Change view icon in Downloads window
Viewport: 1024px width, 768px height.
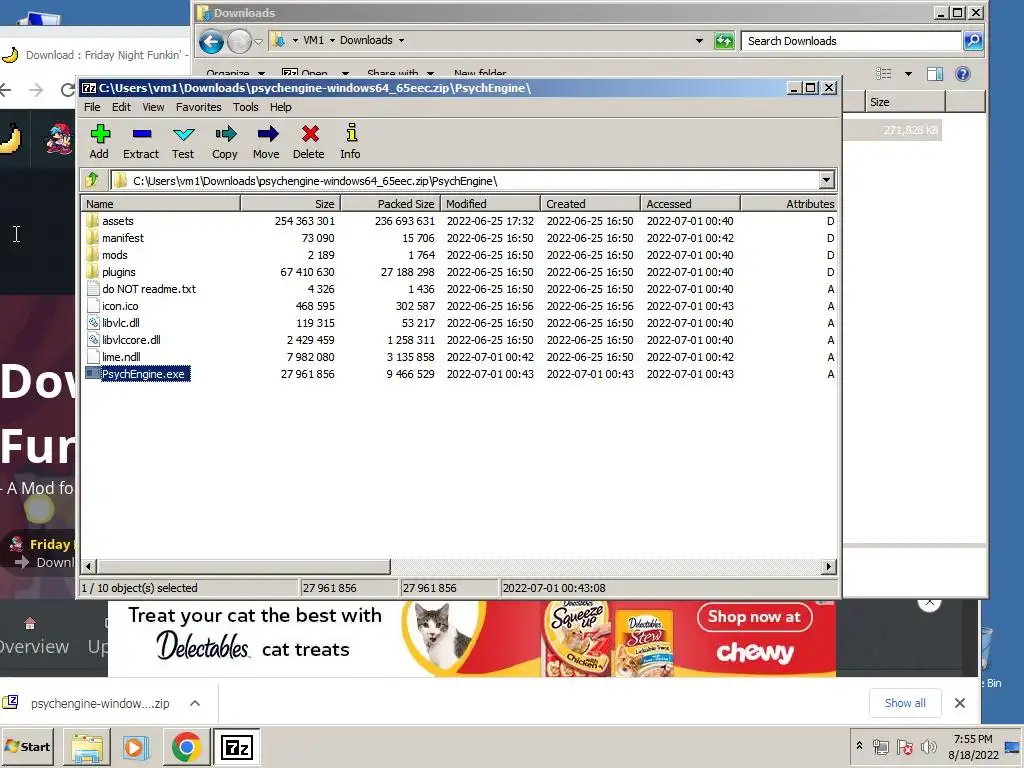tap(884, 74)
